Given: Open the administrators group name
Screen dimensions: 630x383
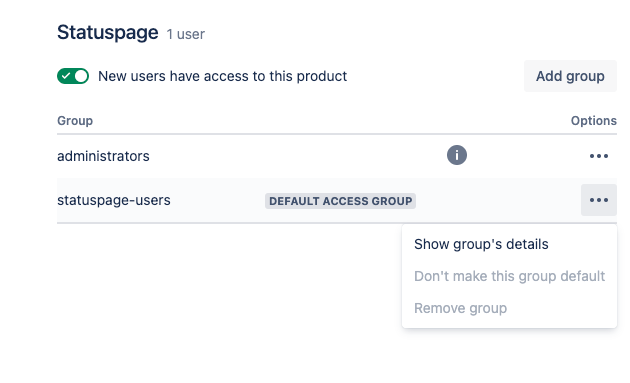Looking at the screenshot, I should [x=103, y=156].
